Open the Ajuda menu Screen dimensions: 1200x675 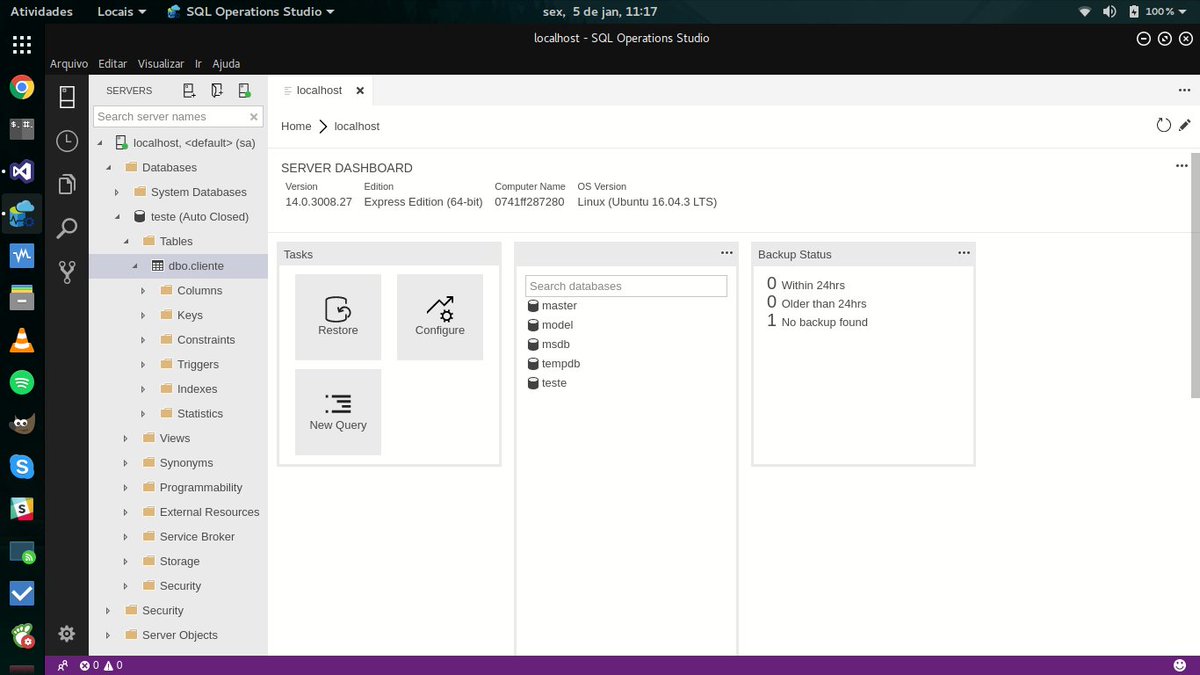click(x=226, y=63)
